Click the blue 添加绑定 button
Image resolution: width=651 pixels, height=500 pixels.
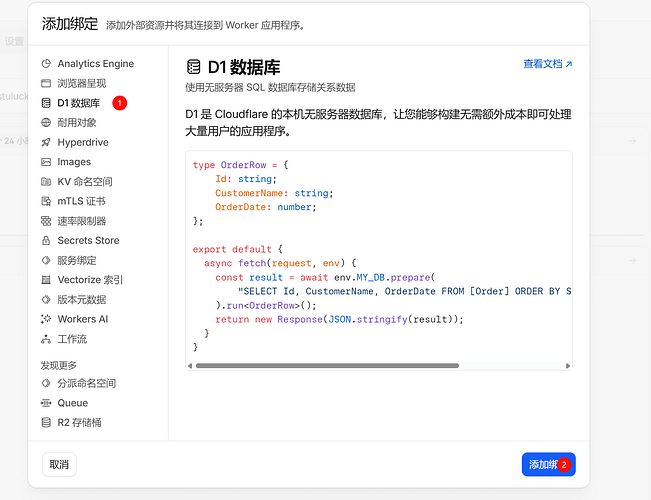548,464
